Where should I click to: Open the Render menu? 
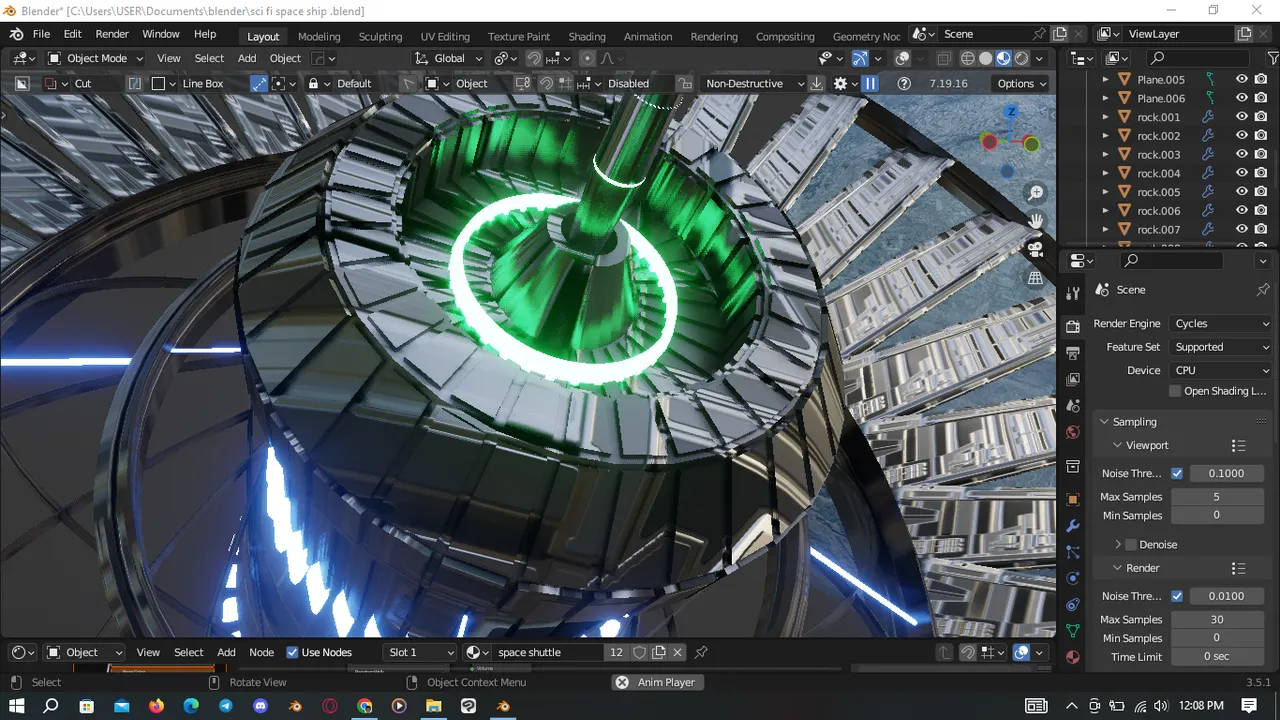[x=112, y=34]
